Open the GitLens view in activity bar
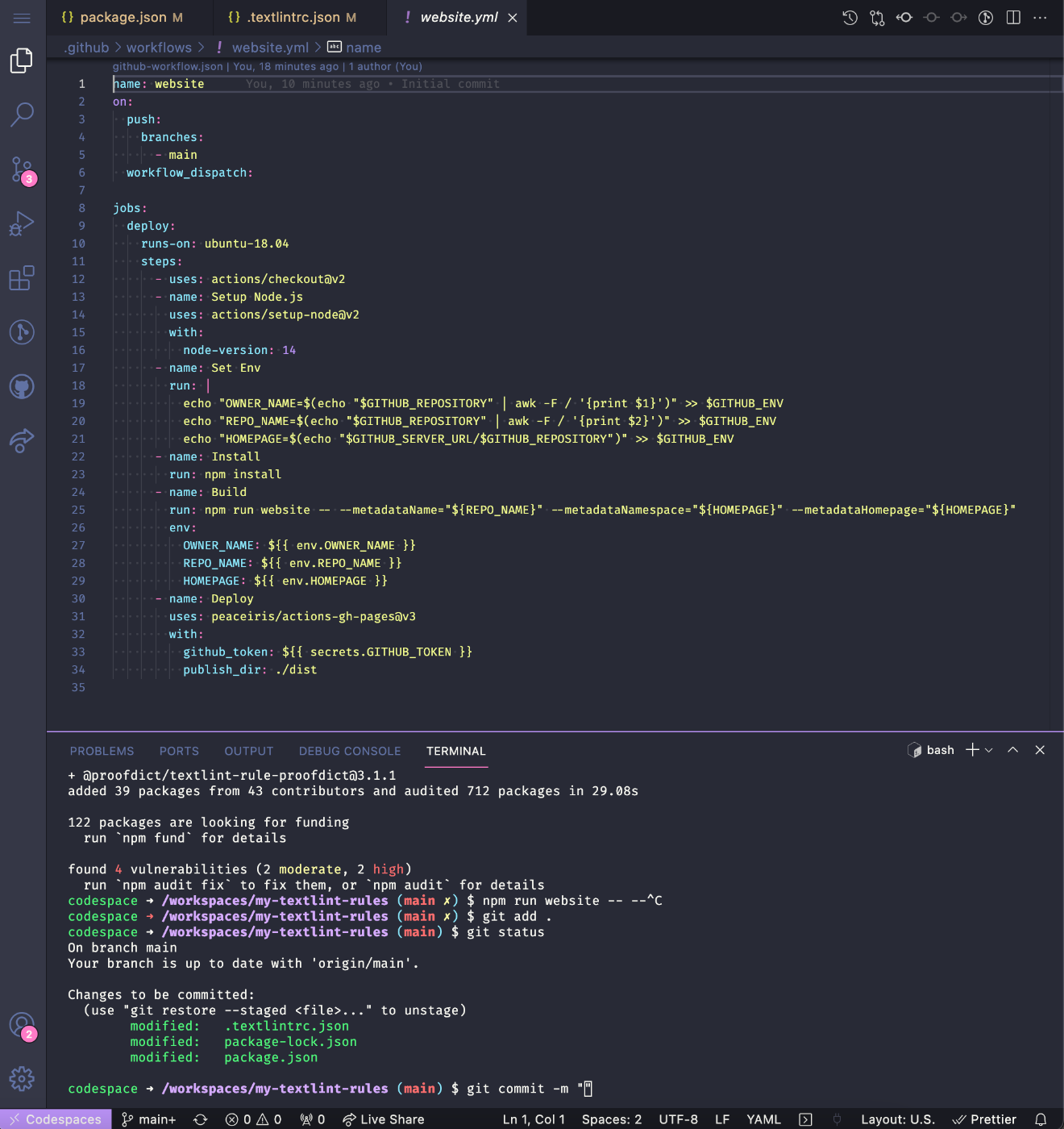This screenshot has width=1064, height=1129. click(x=22, y=332)
